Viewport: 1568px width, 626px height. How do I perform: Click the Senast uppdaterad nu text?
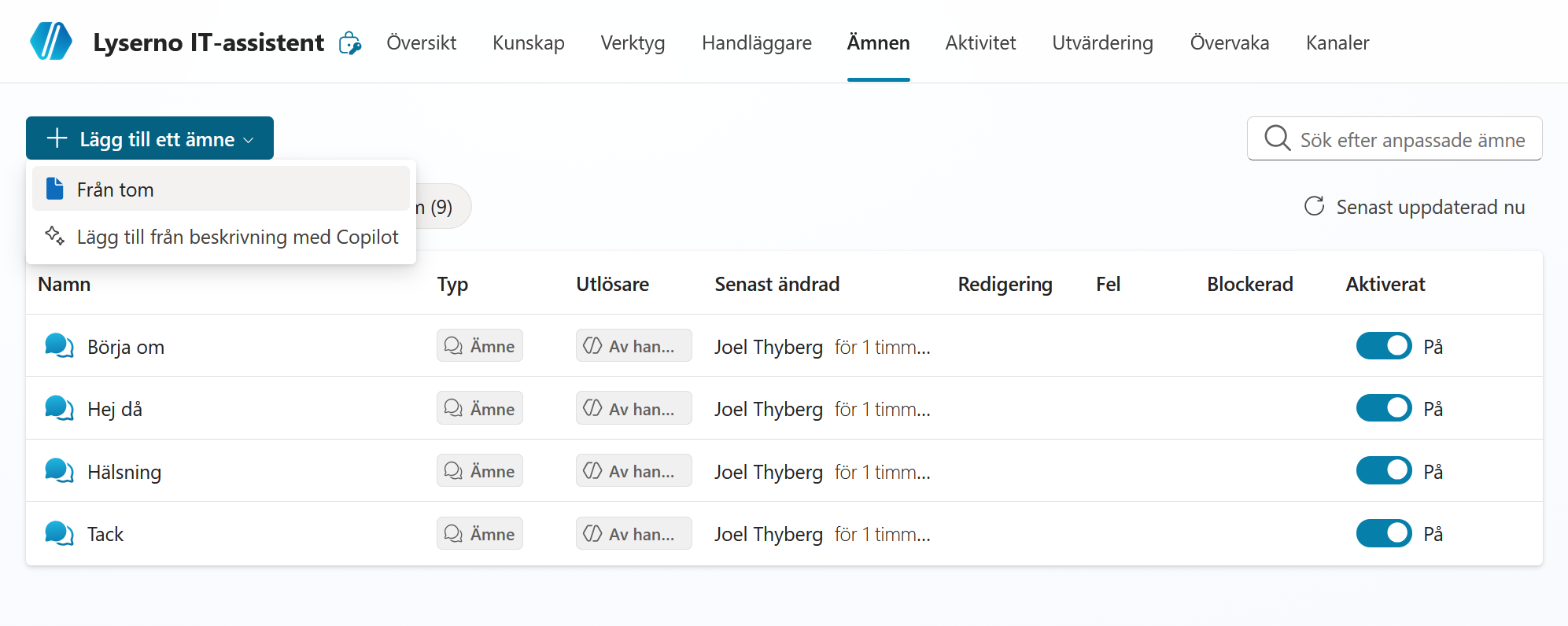[1430, 207]
